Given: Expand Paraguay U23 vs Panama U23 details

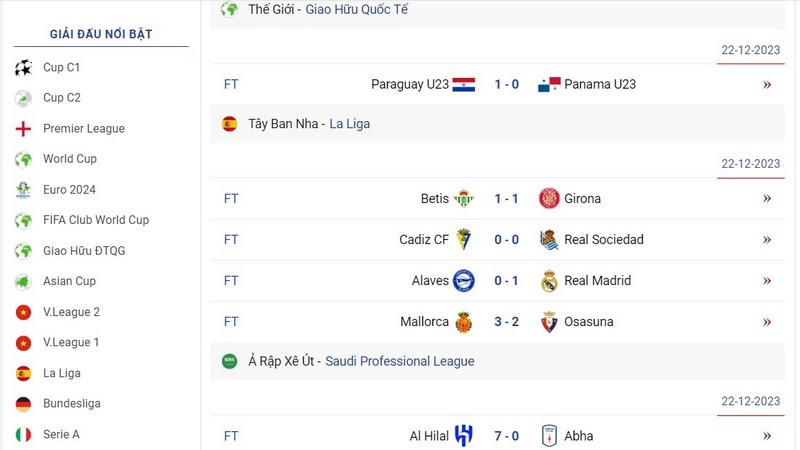Looking at the screenshot, I should click(x=767, y=85).
